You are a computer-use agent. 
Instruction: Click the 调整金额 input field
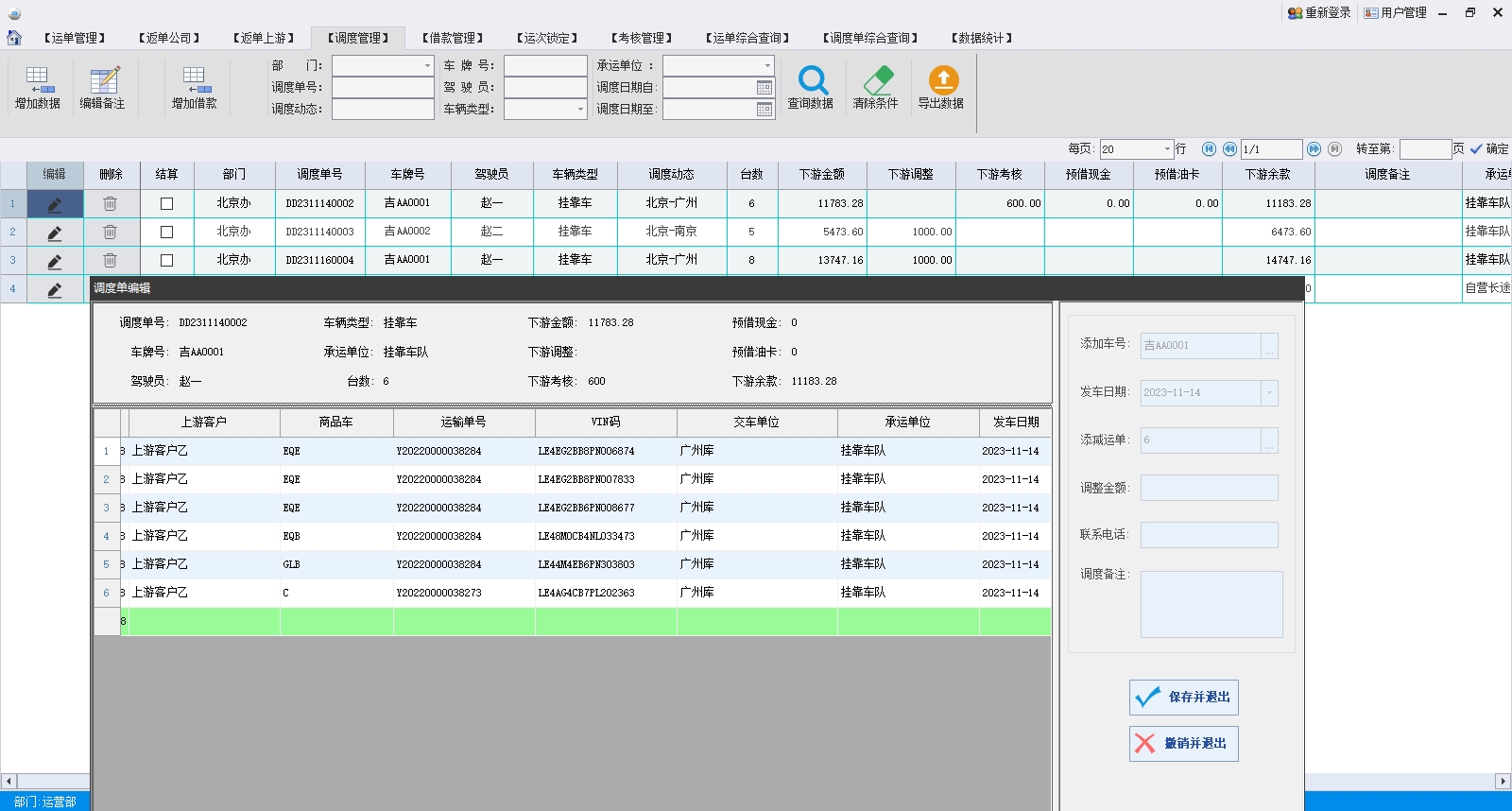(x=1209, y=488)
